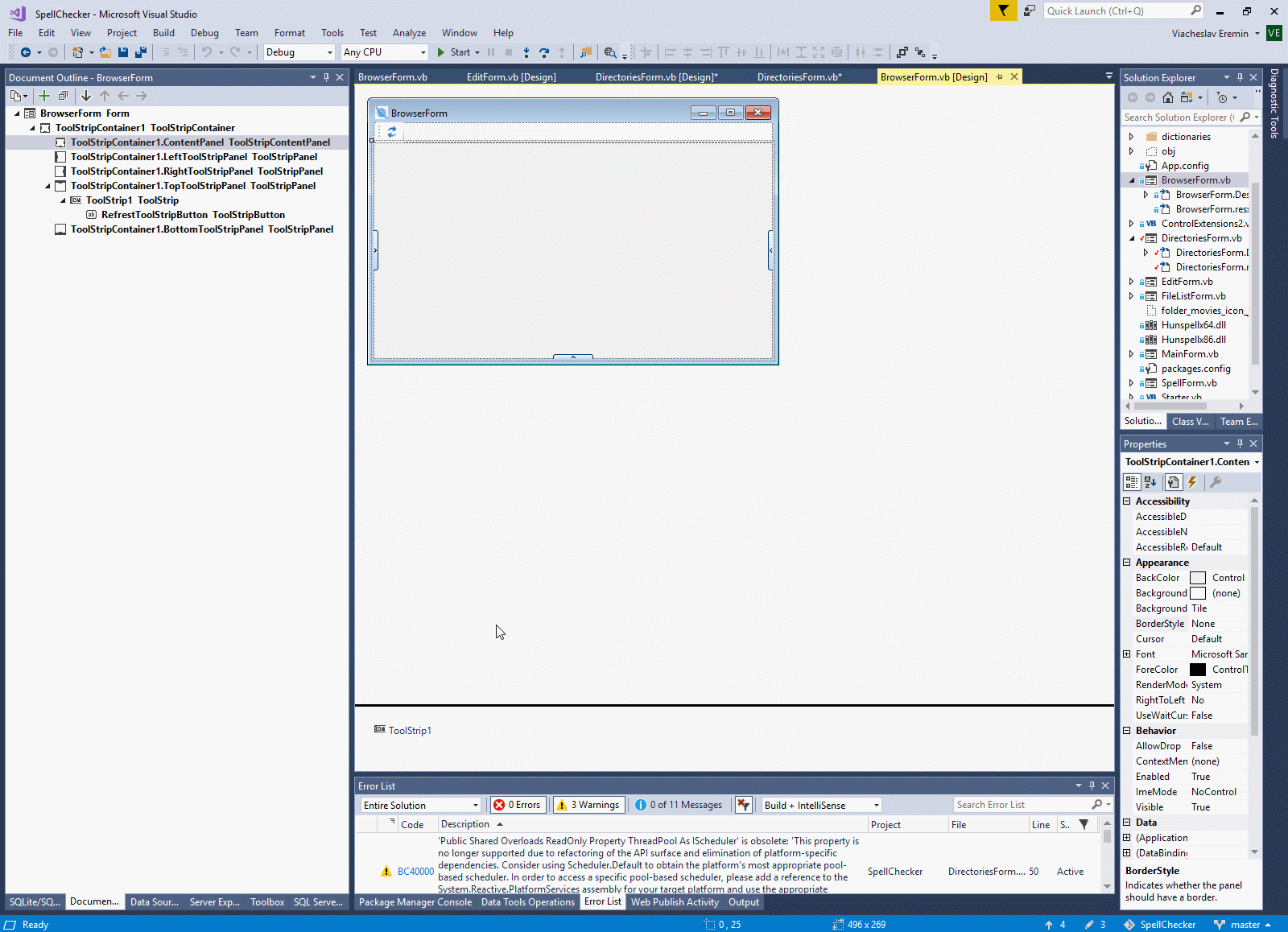This screenshot has height=932, width=1288.
Task: Expand the dictionaries folder in Solution Explorer
Action: pos(1131,137)
